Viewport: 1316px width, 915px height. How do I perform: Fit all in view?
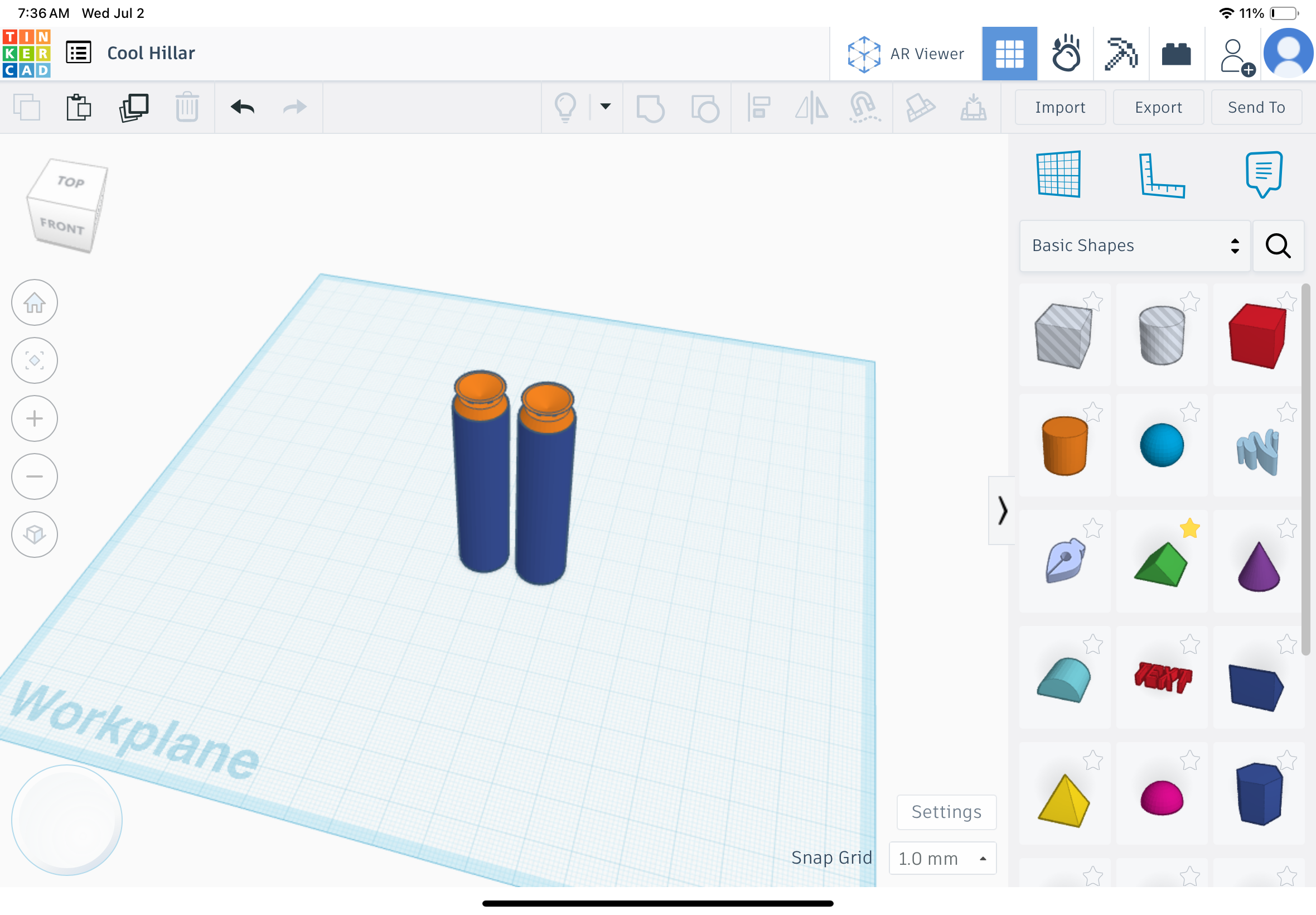(35, 360)
